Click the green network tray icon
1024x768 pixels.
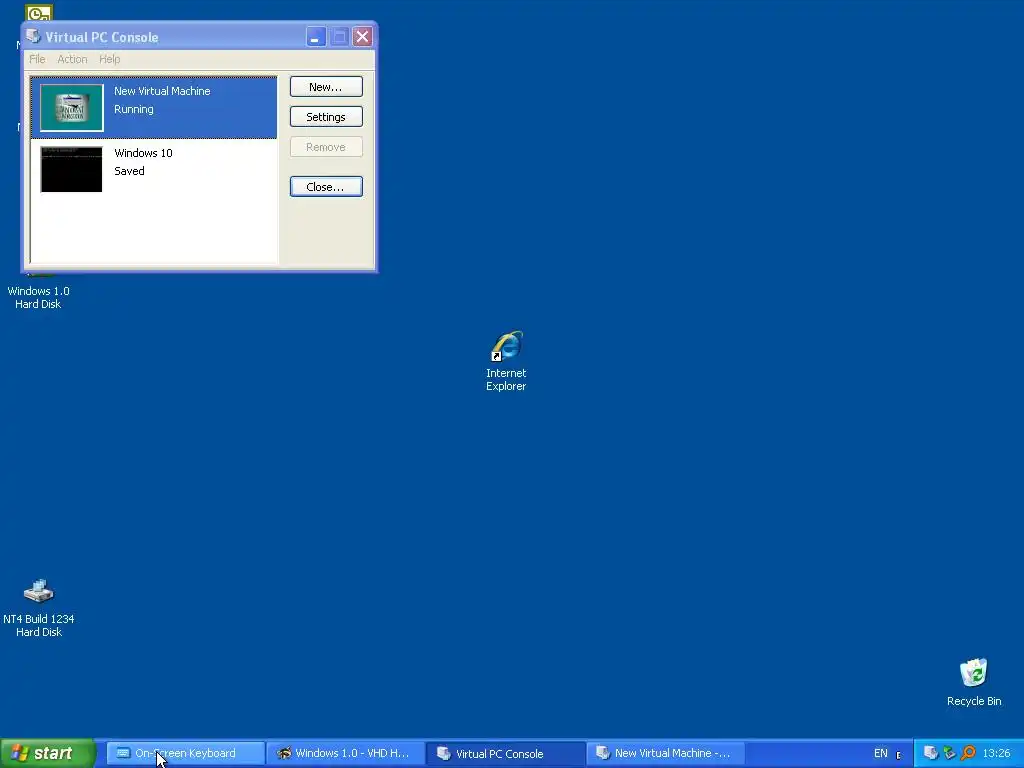(950, 753)
